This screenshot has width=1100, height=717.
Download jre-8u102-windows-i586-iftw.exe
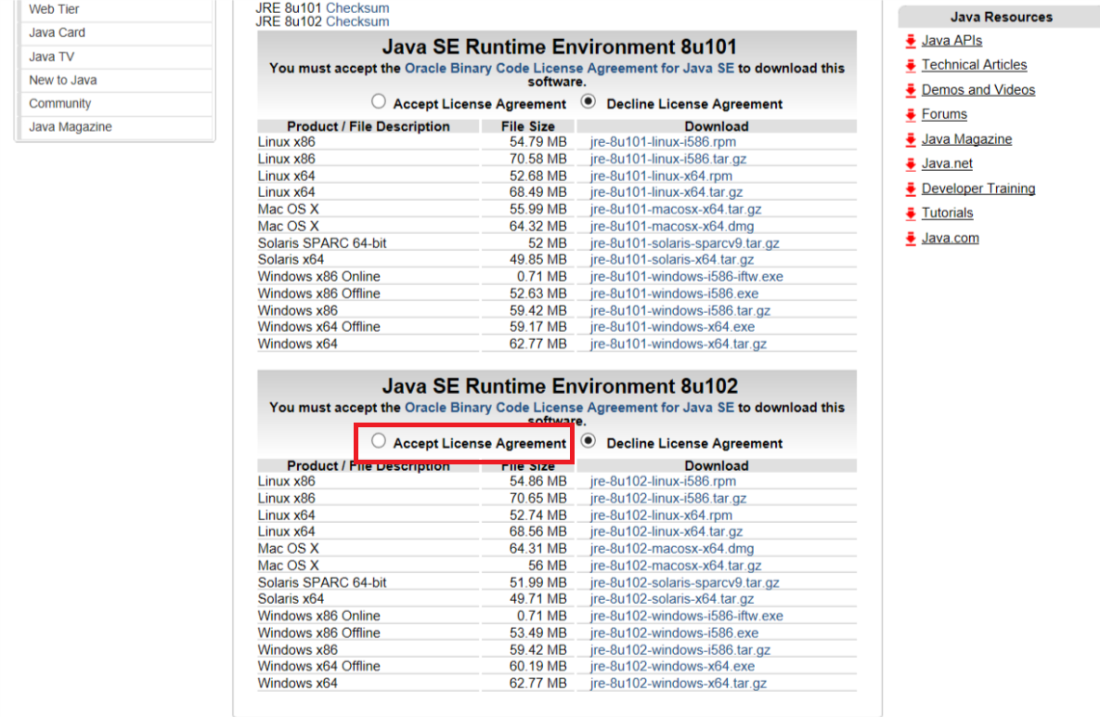[687, 616]
